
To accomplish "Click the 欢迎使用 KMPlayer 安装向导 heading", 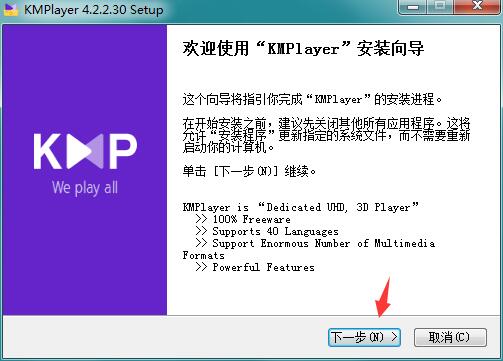I will click(303, 49).
